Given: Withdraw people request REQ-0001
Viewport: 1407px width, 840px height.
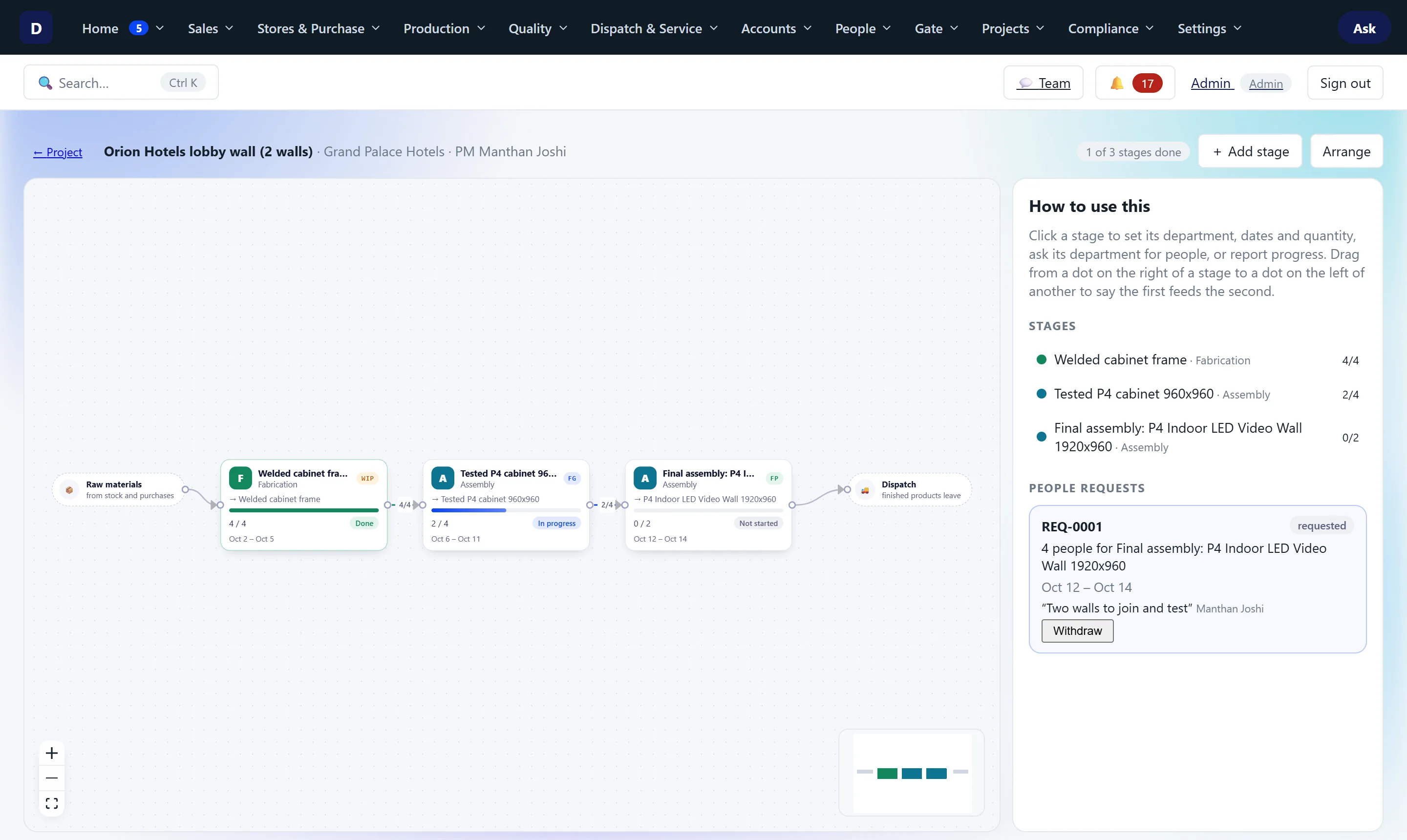Looking at the screenshot, I should [1077, 630].
